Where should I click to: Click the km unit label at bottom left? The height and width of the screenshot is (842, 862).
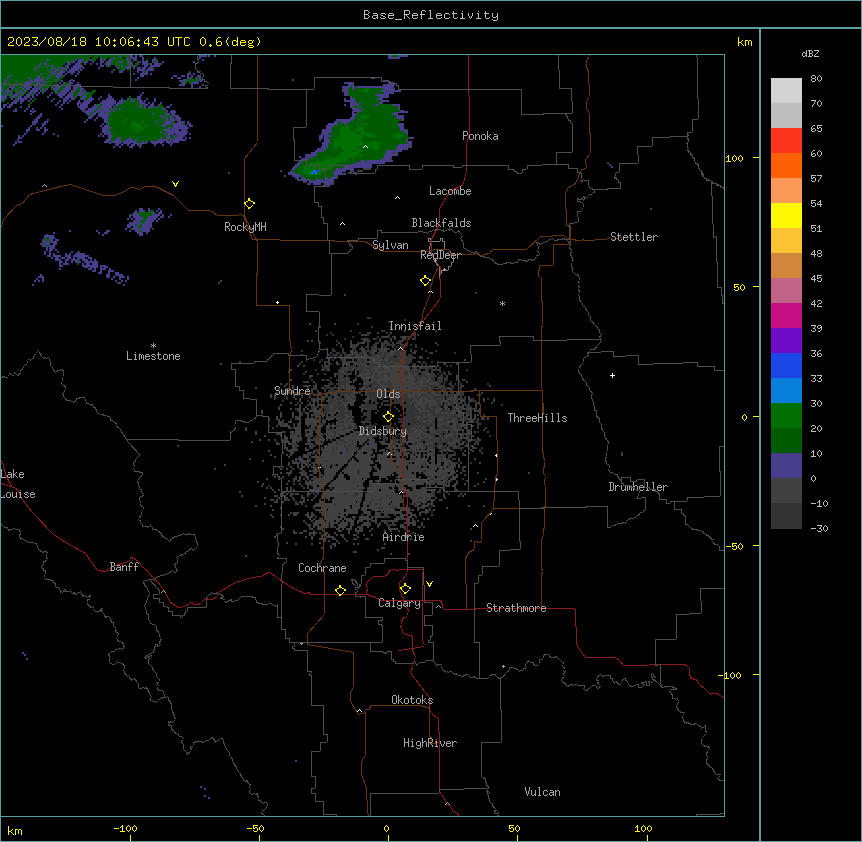point(15,830)
